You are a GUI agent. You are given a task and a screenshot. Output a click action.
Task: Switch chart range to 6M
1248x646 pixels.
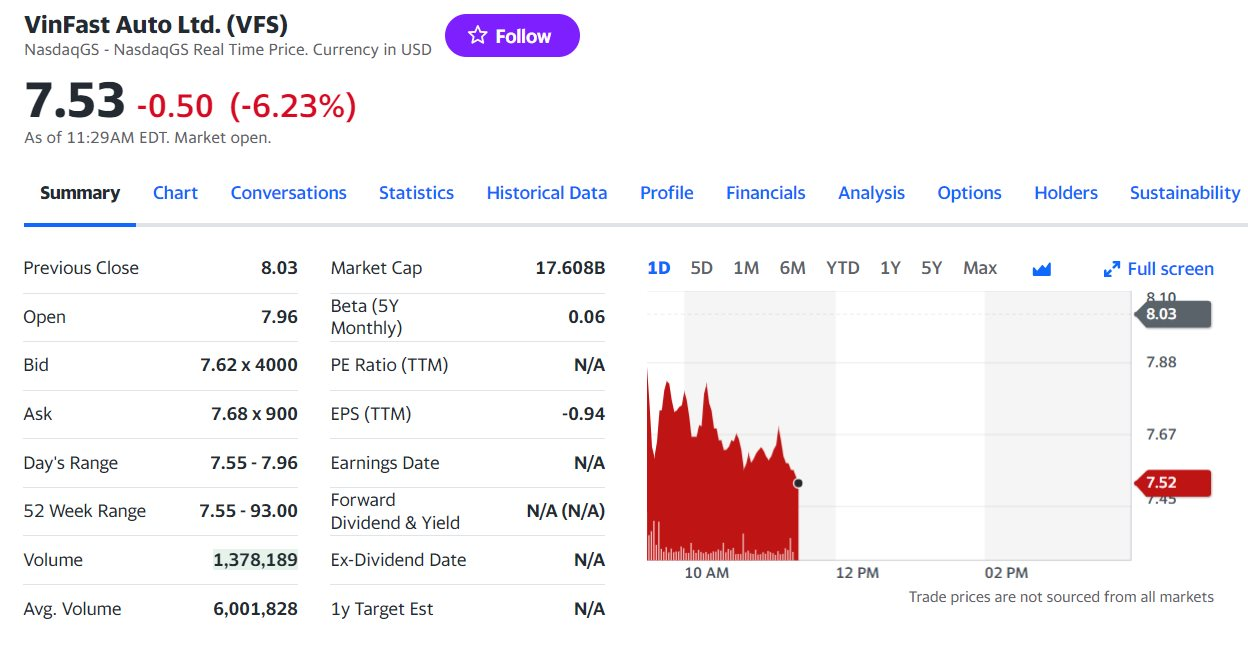click(792, 268)
